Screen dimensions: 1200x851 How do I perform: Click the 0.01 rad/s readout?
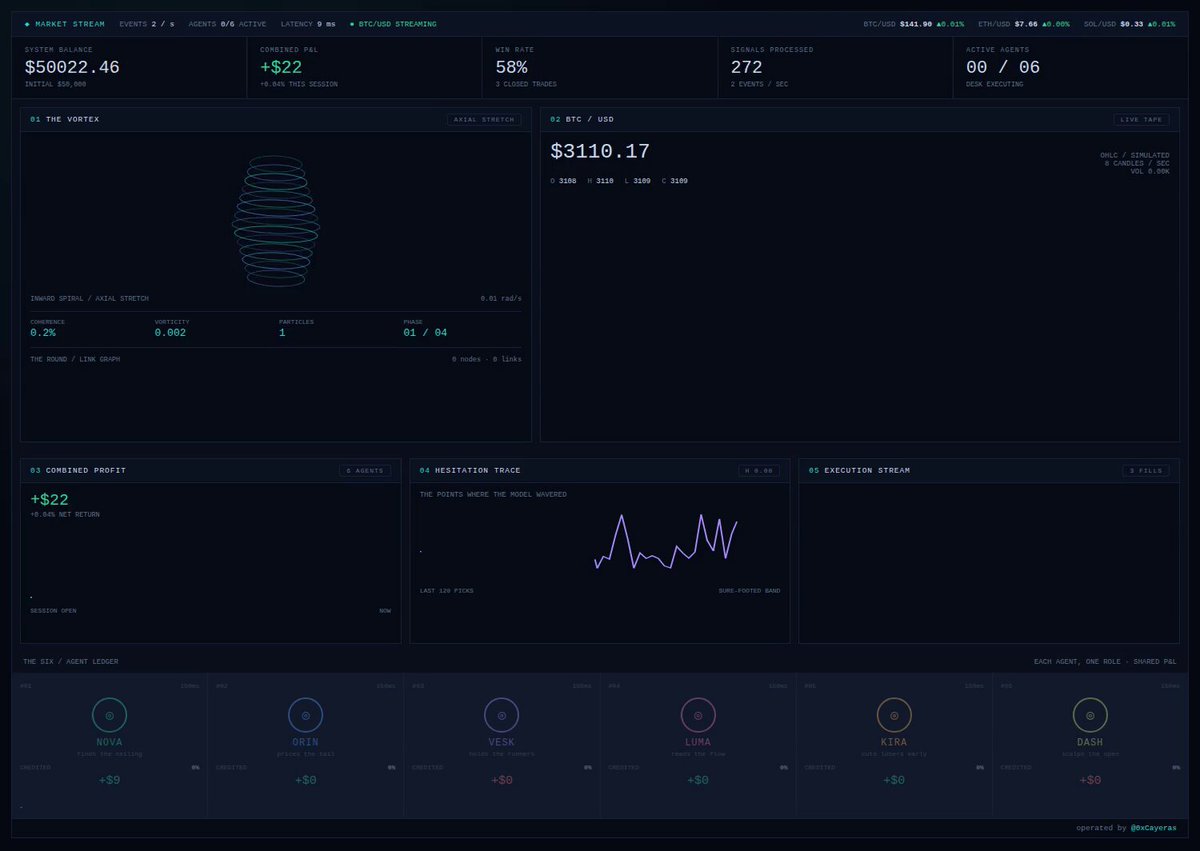501,298
